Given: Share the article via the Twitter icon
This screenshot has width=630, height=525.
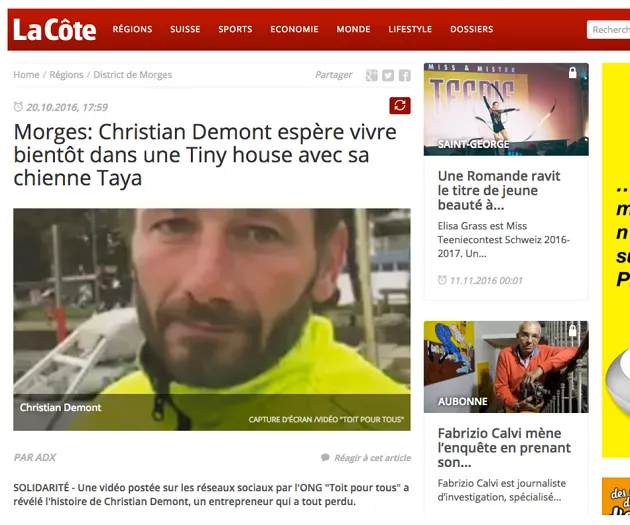Looking at the screenshot, I should (x=388, y=75).
